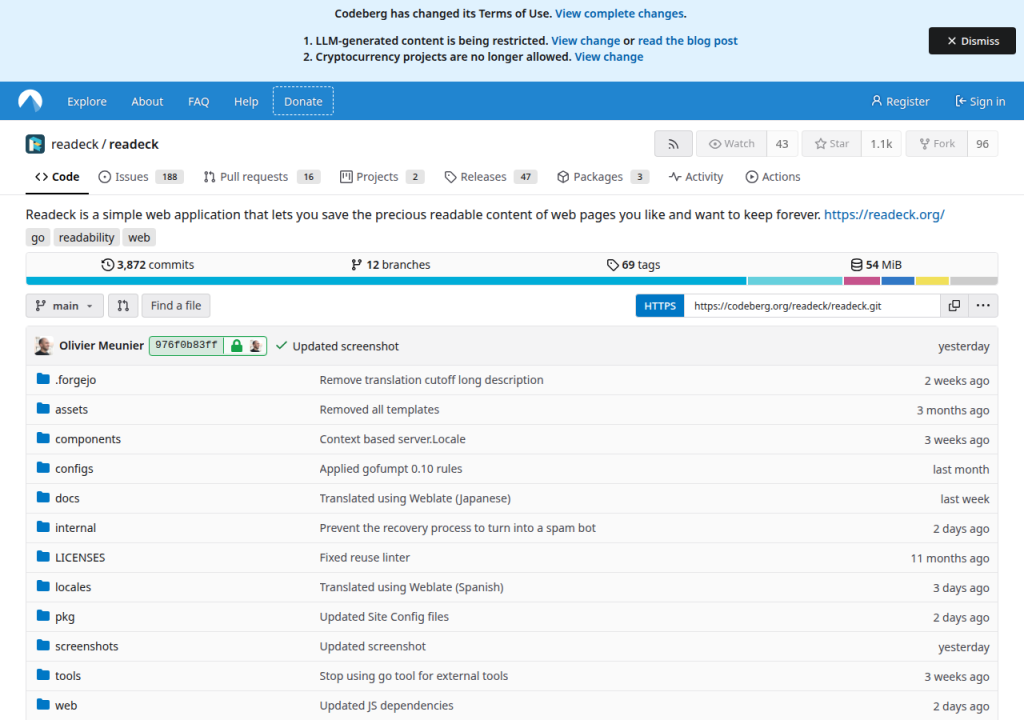
Task: Click the 1.1k stars count
Action: pyautogui.click(x=881, y=144)
